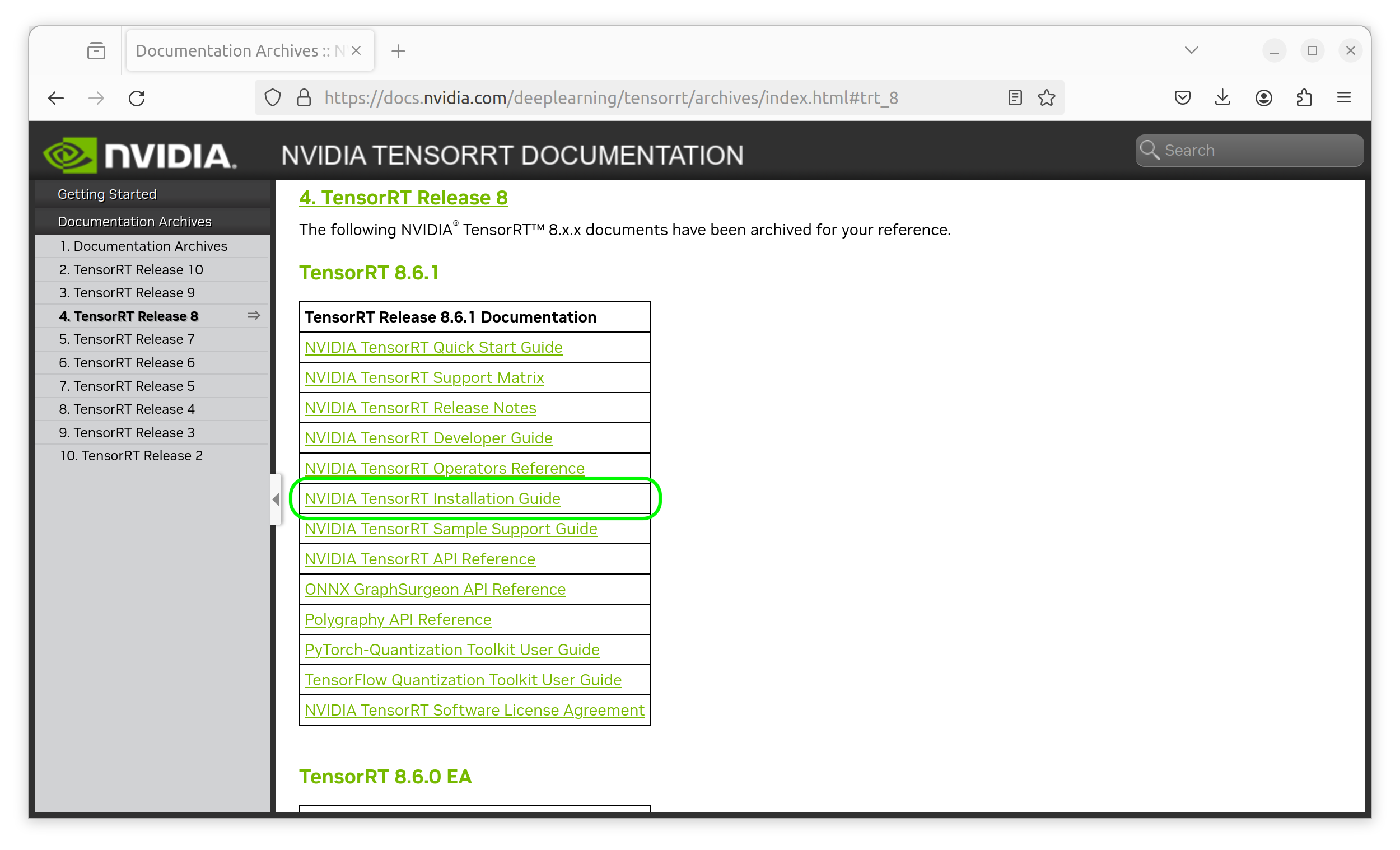Click the site security padlock icon
Viewport: 1400px width, 850px height.
coord(304,98)
